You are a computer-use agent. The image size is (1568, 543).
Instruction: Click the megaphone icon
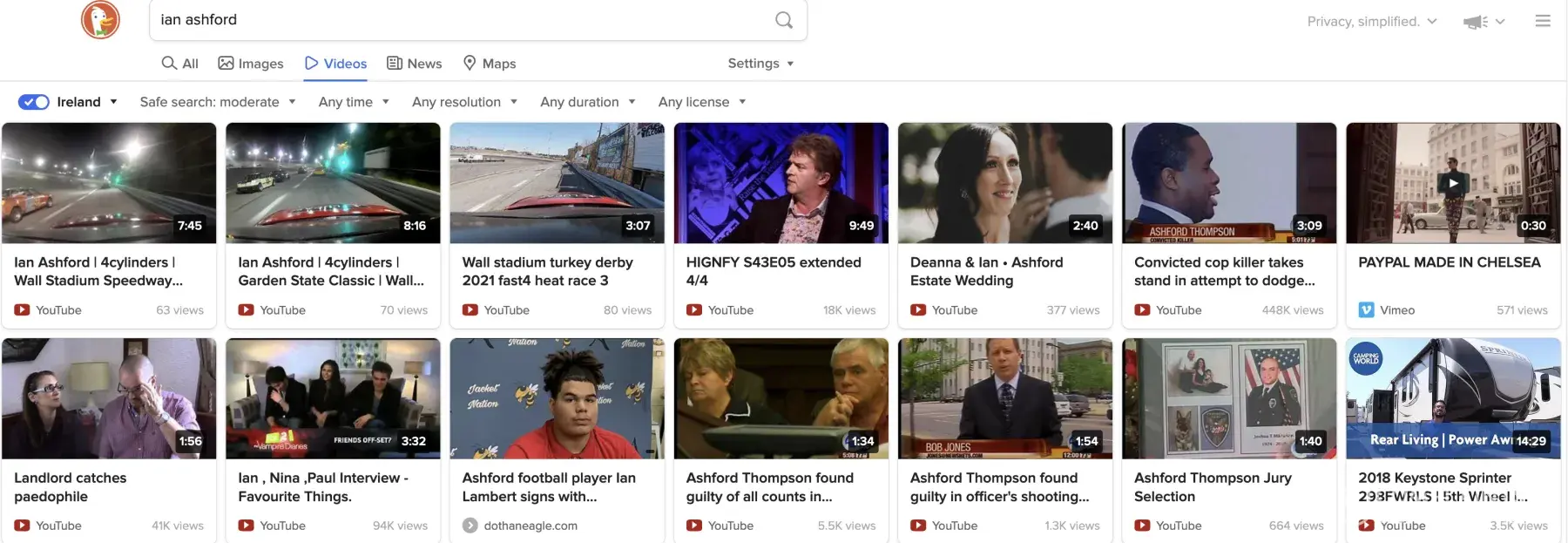(1476, 22)
